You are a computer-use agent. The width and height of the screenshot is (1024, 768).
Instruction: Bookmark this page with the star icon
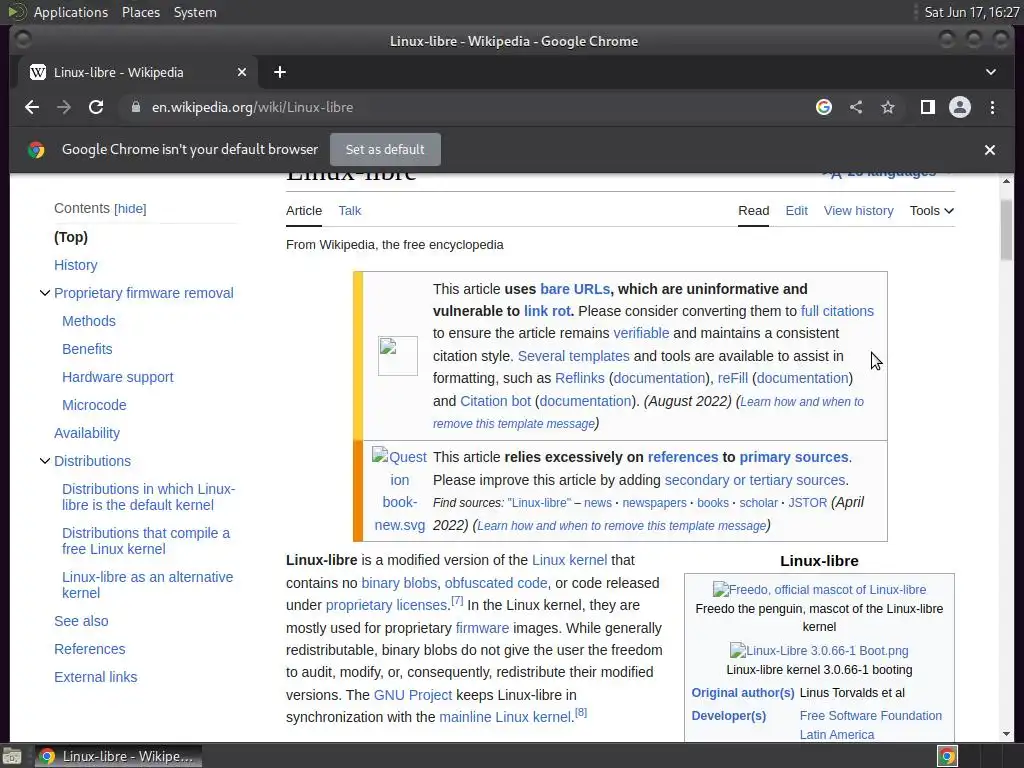(888, 107)
